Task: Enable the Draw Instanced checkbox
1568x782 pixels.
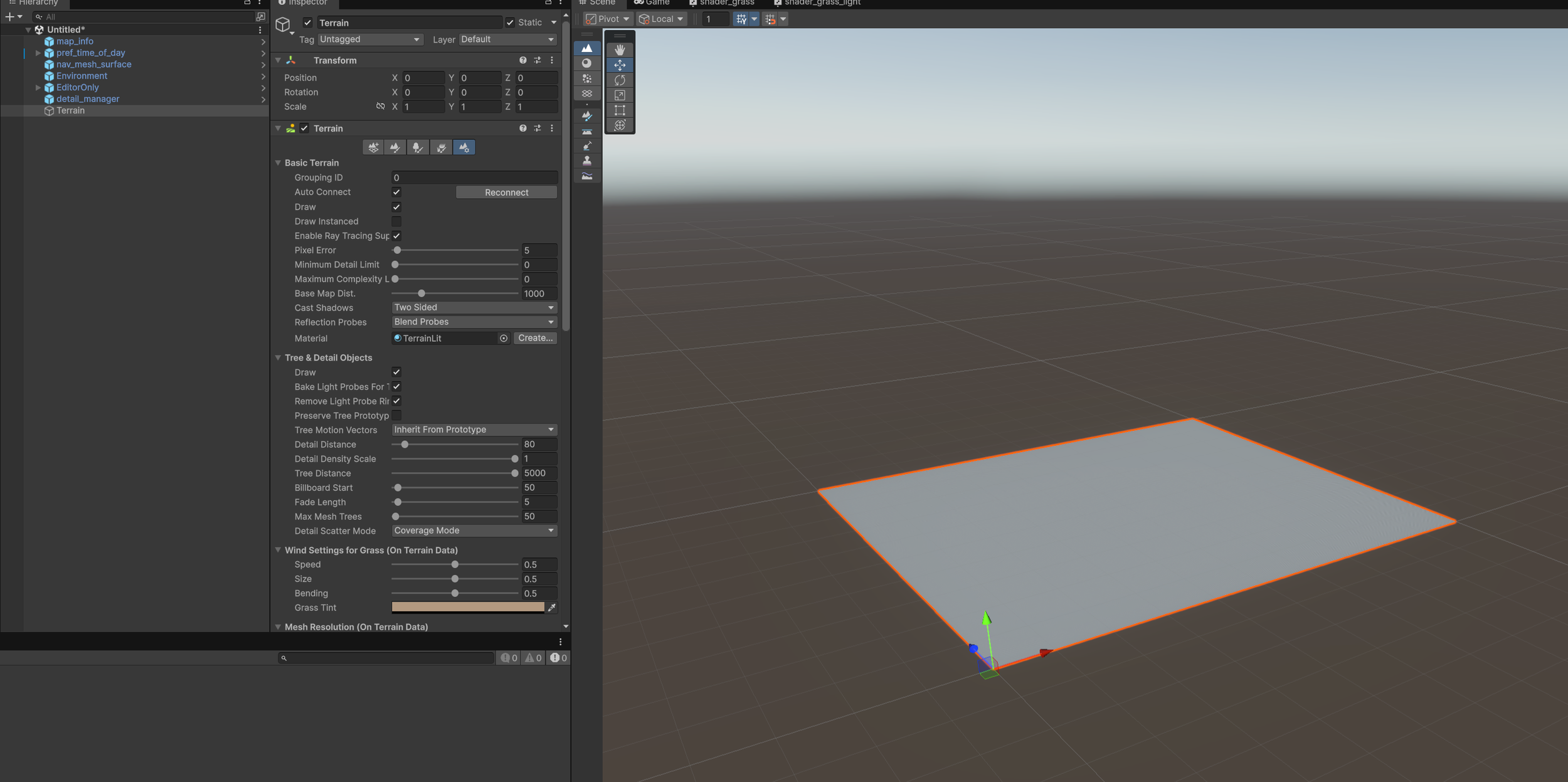Action: pos(396,221)
